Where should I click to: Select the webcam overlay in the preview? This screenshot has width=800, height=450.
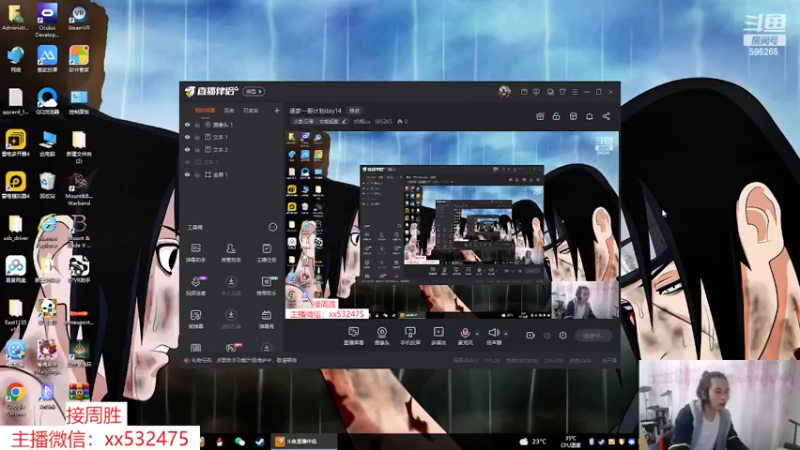585,299
